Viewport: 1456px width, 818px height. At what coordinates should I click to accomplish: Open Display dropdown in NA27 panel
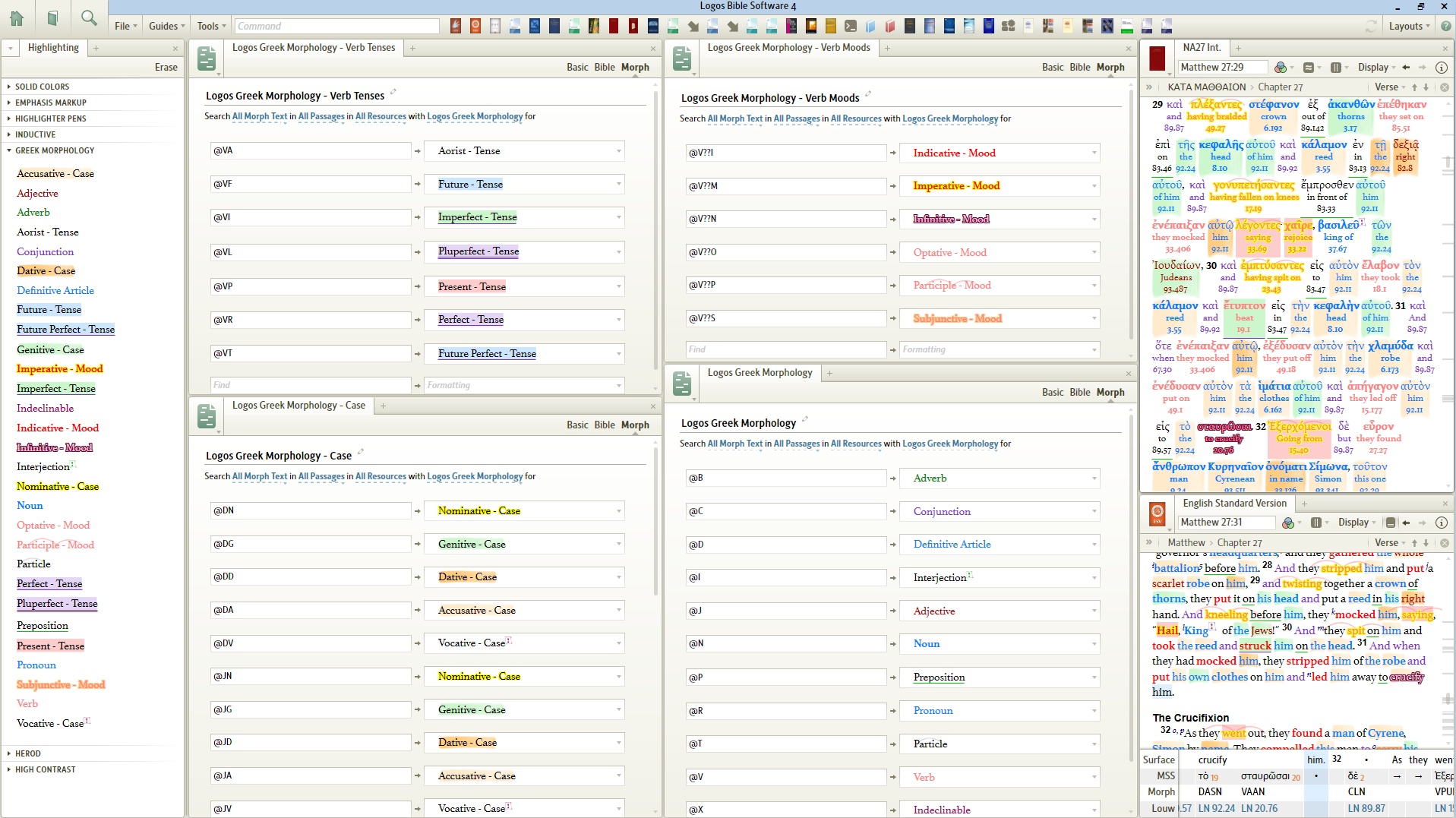point(1377,68)
